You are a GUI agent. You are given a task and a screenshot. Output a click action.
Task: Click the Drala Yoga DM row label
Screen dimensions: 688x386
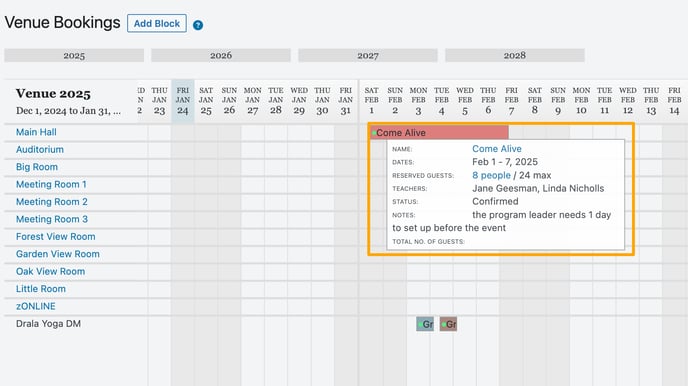coord(48,324)
